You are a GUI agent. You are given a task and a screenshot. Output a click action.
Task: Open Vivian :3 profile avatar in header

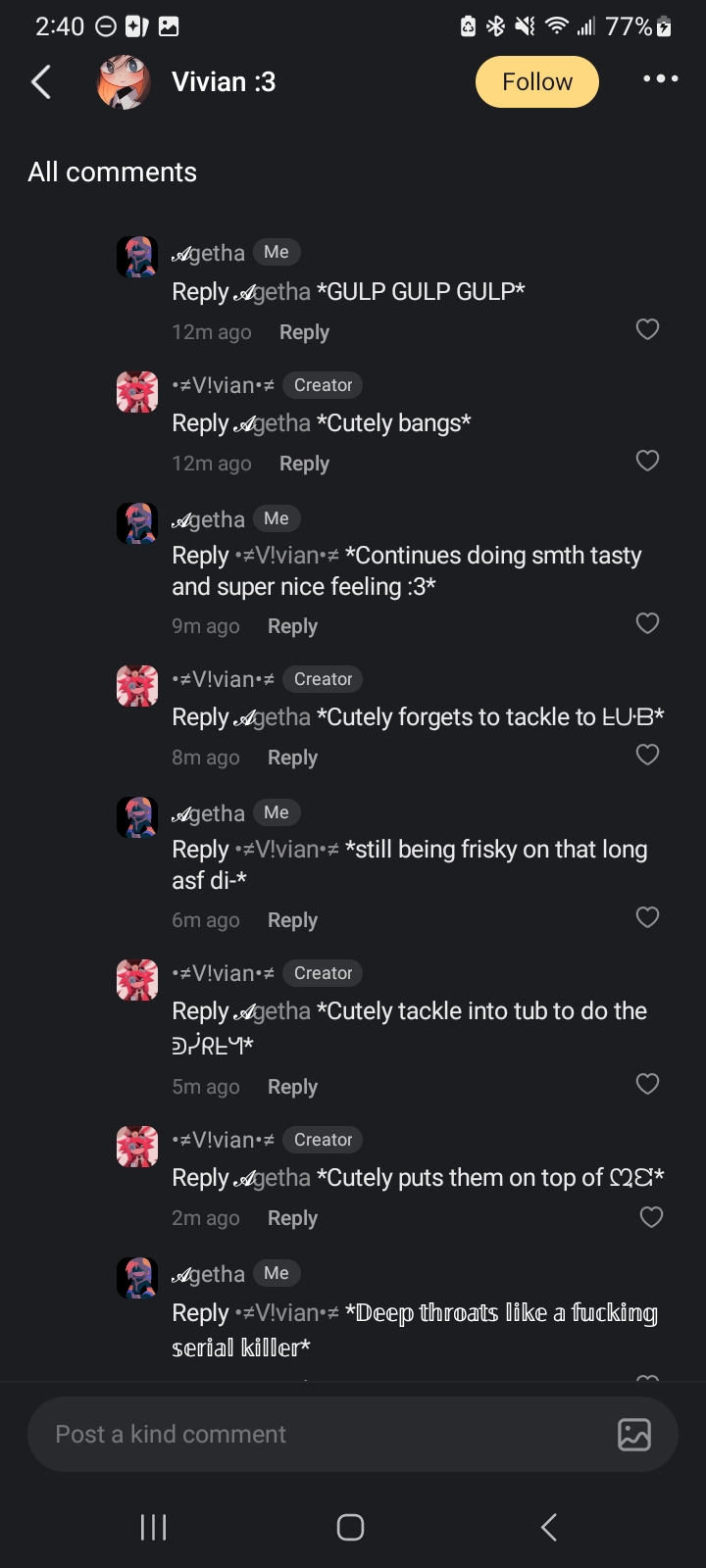click(x=125, y=82)
